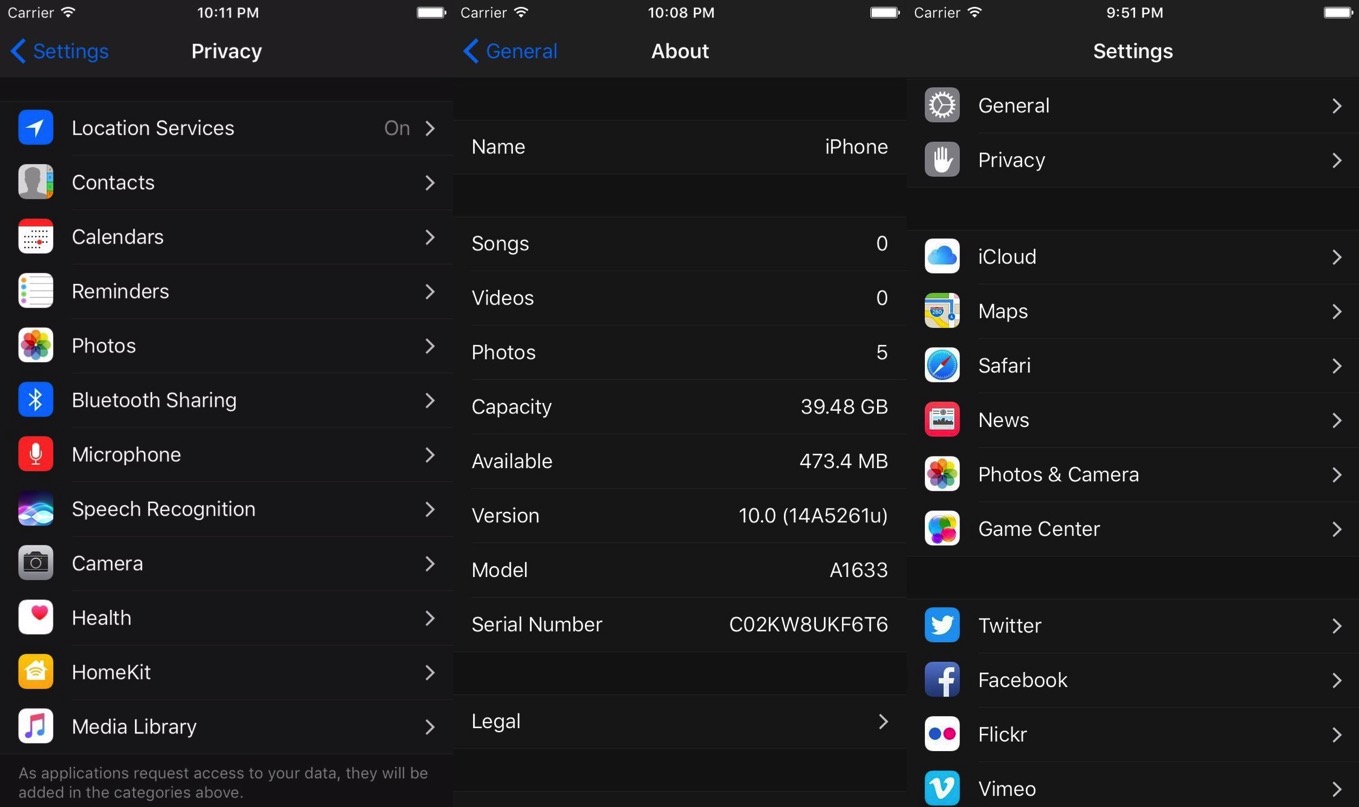Open the iCloud cloud icon
This screenshot has height=807, width=1359.
tap(942, 257)
